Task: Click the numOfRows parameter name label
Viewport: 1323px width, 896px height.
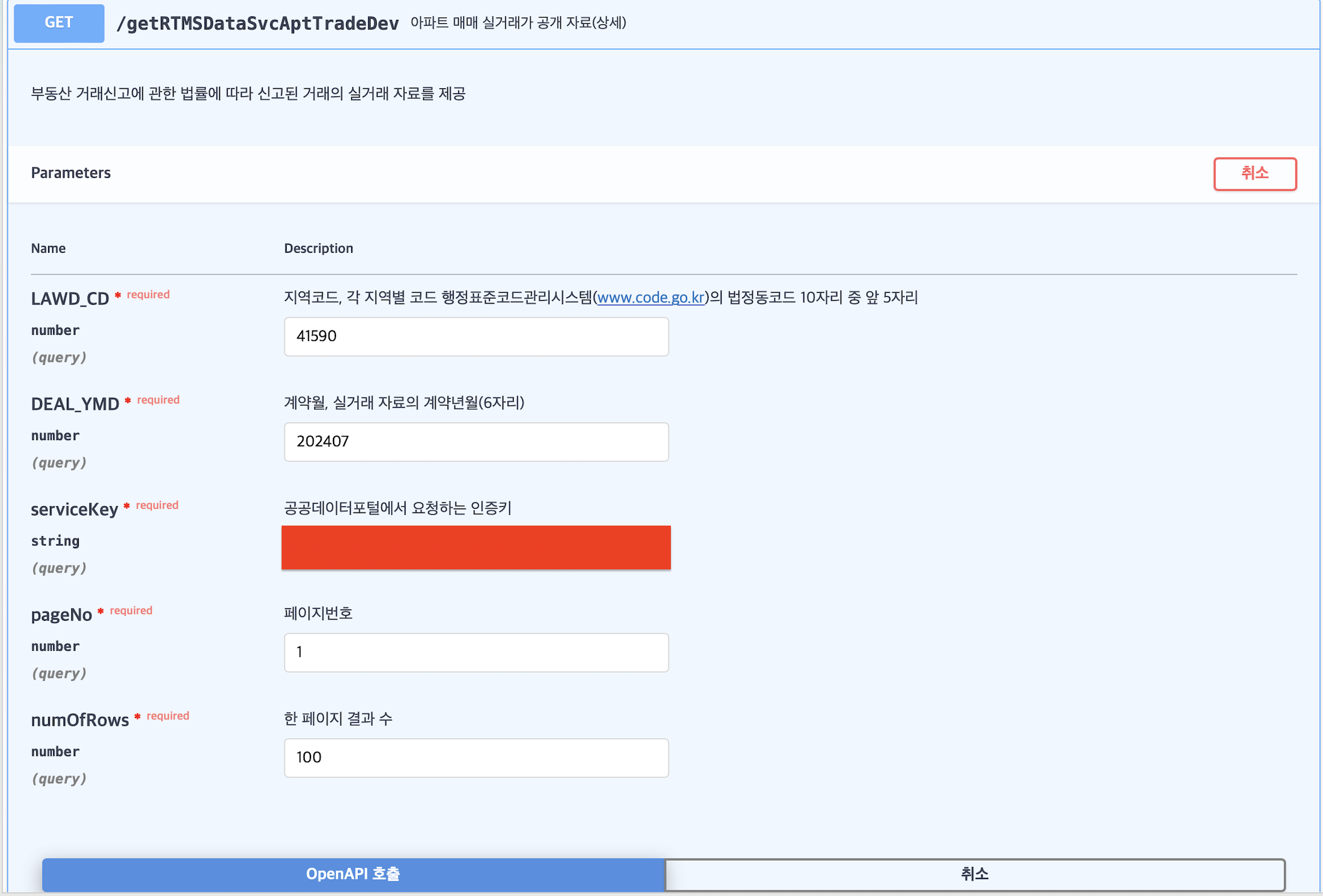Action: click(80, 720)
